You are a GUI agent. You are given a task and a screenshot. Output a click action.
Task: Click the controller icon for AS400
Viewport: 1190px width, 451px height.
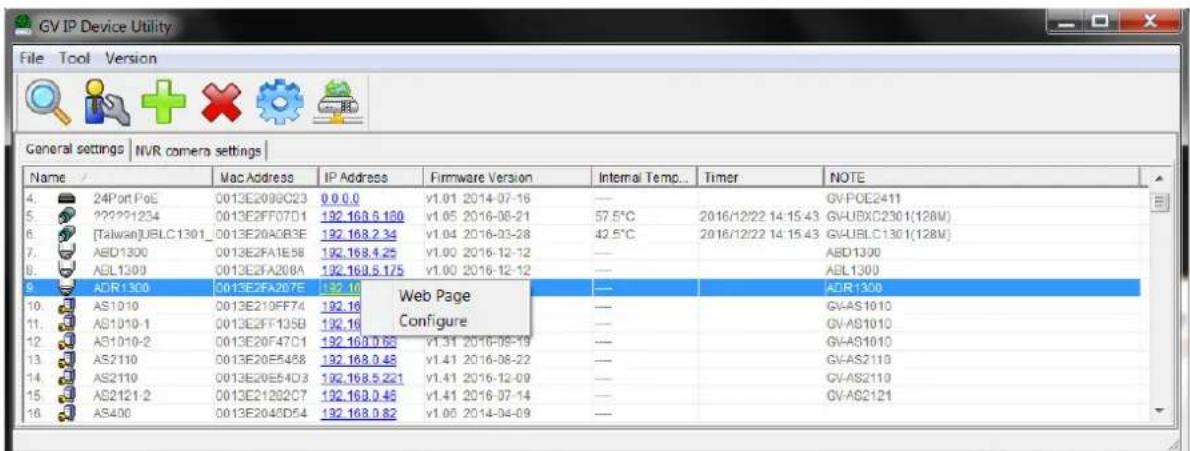pos(67,414)
